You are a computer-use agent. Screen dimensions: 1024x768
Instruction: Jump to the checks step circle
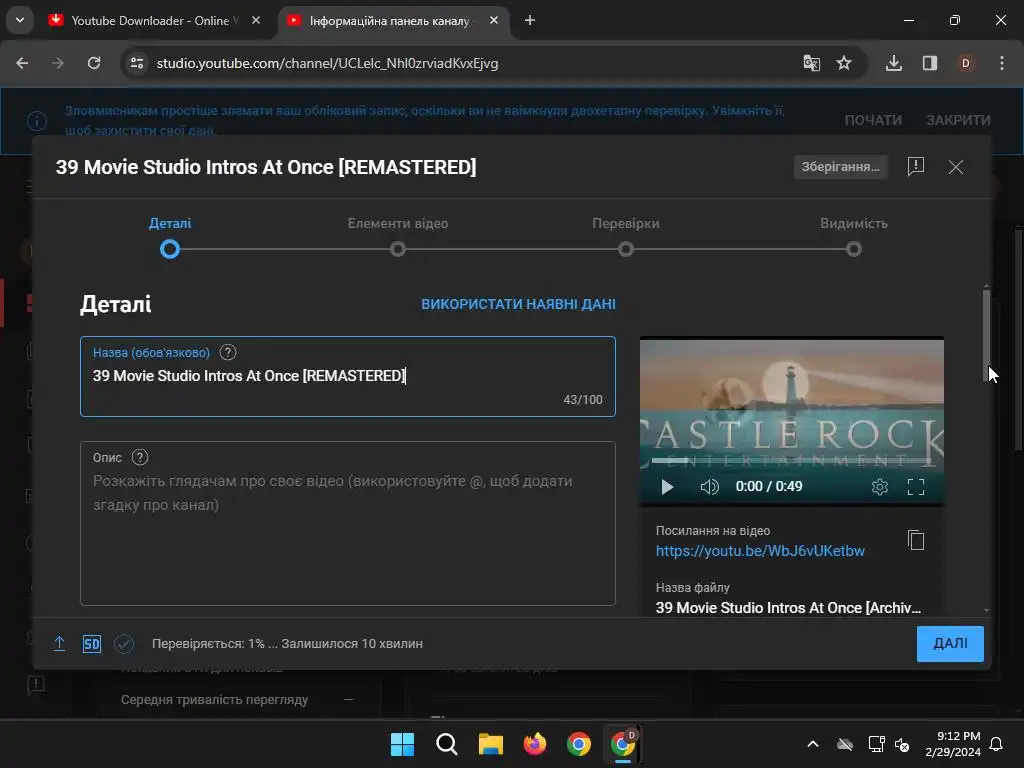pos(625,249)
